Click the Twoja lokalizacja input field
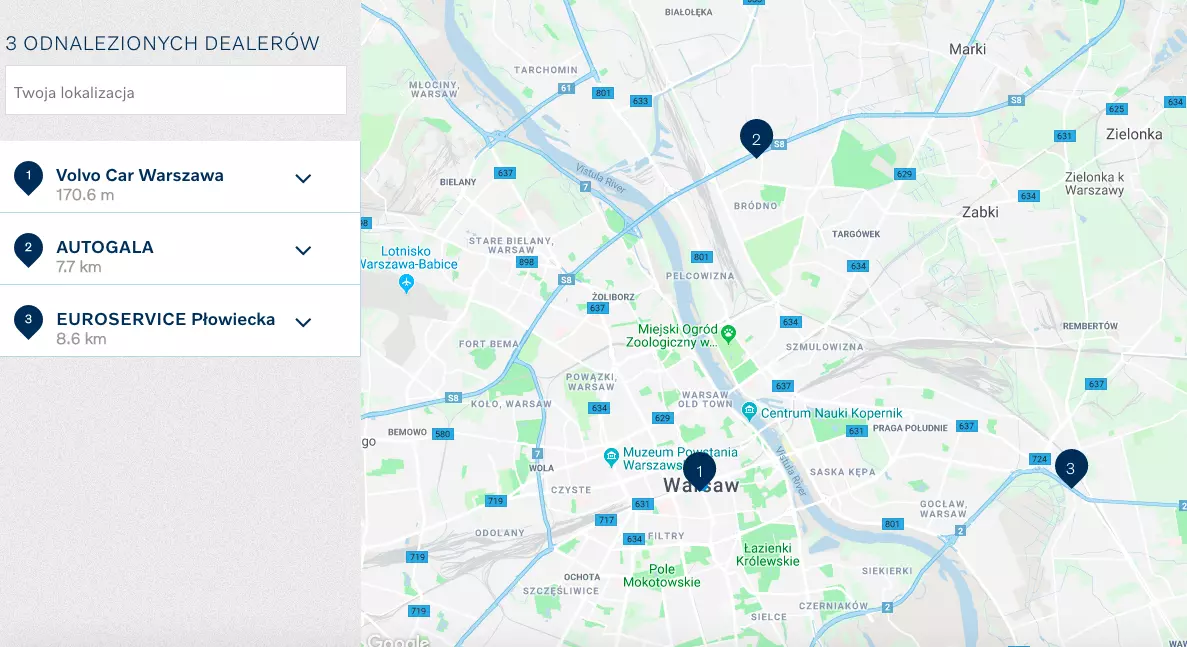Screen dimensions: 1187x647 [x=176, y=90]
